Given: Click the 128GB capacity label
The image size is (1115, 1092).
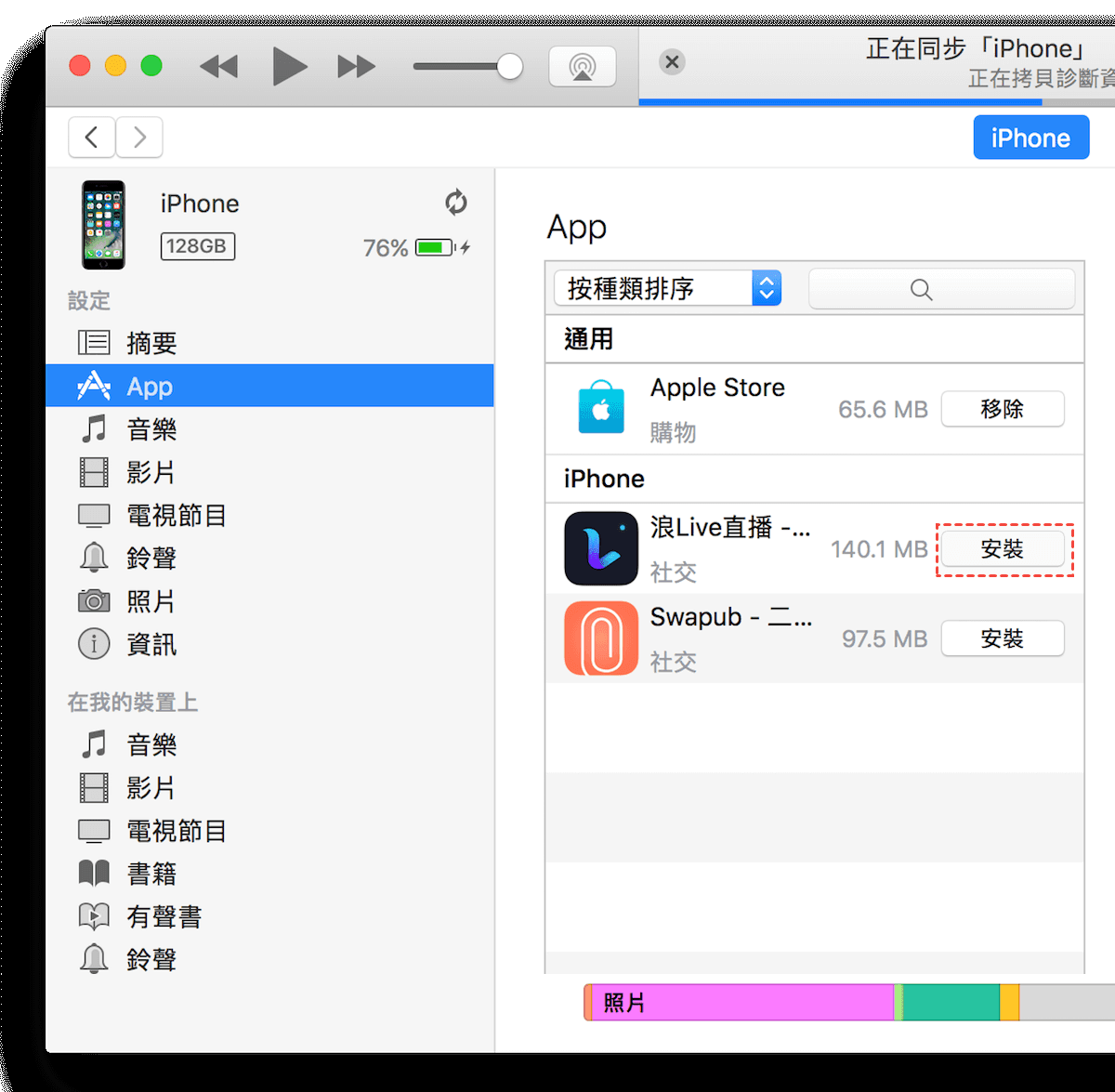Looking at the screenshot, I should (x=198, y=246).
